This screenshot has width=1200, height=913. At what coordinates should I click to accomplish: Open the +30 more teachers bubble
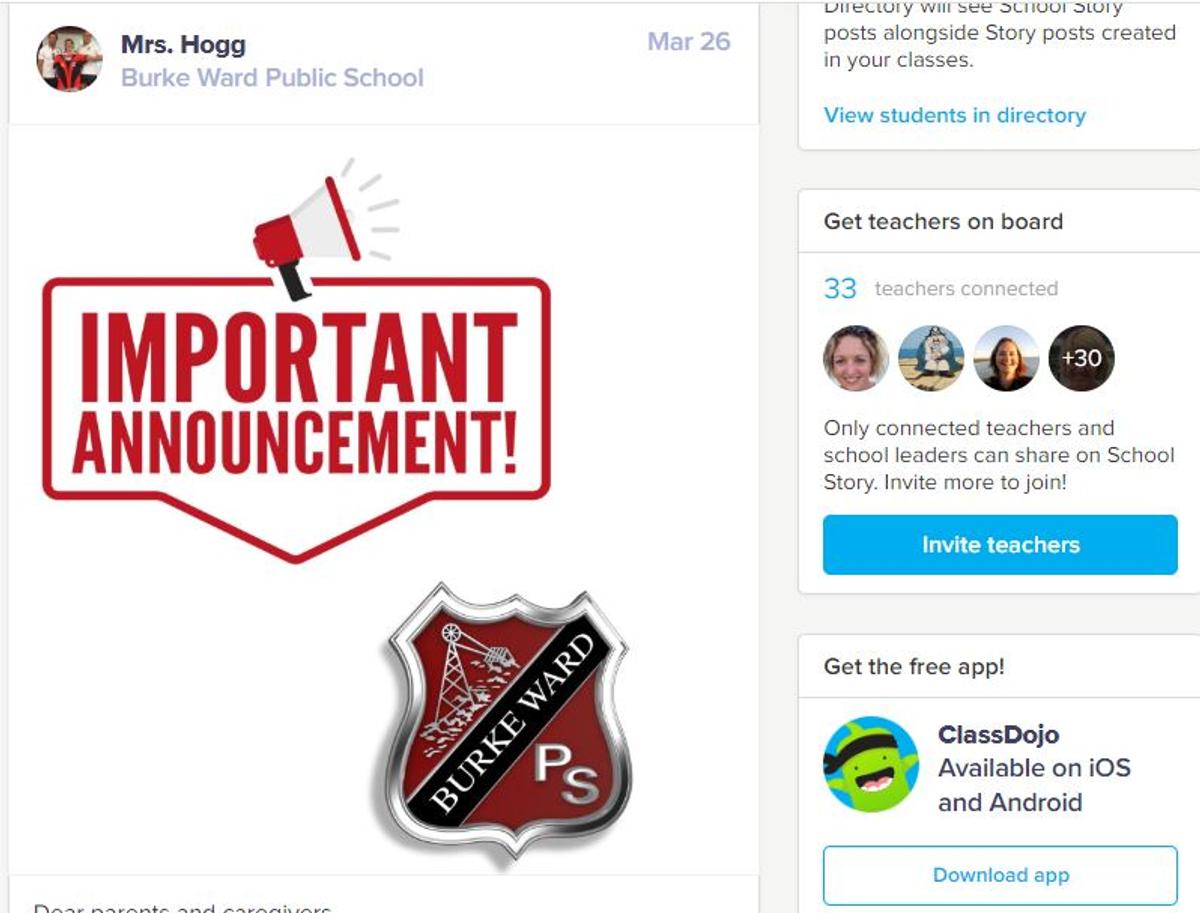pos(1081,358)
